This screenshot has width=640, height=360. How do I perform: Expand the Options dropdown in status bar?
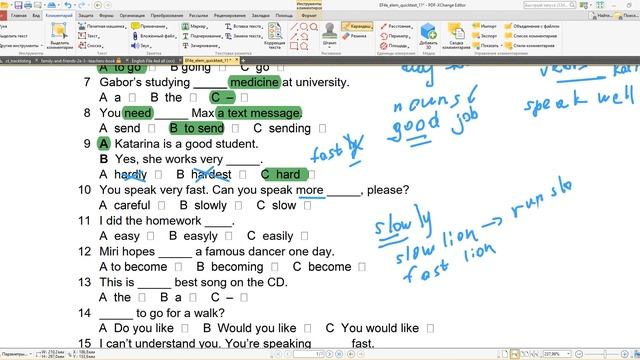[x=31, y=354]
